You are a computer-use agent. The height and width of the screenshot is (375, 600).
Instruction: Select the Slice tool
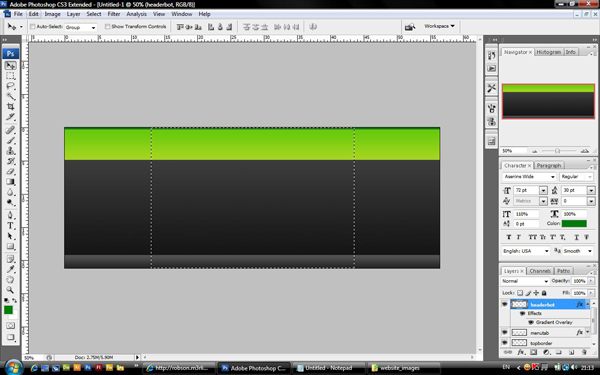(11, 117)
